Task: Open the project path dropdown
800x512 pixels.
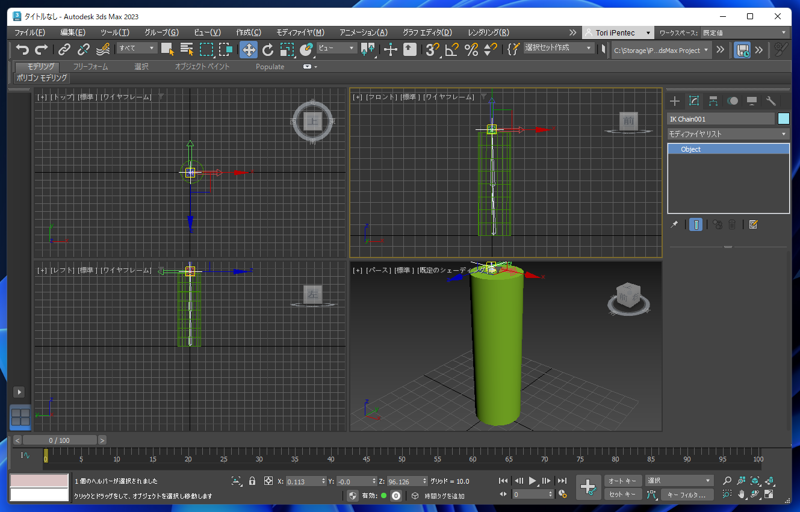Action: 661,50
